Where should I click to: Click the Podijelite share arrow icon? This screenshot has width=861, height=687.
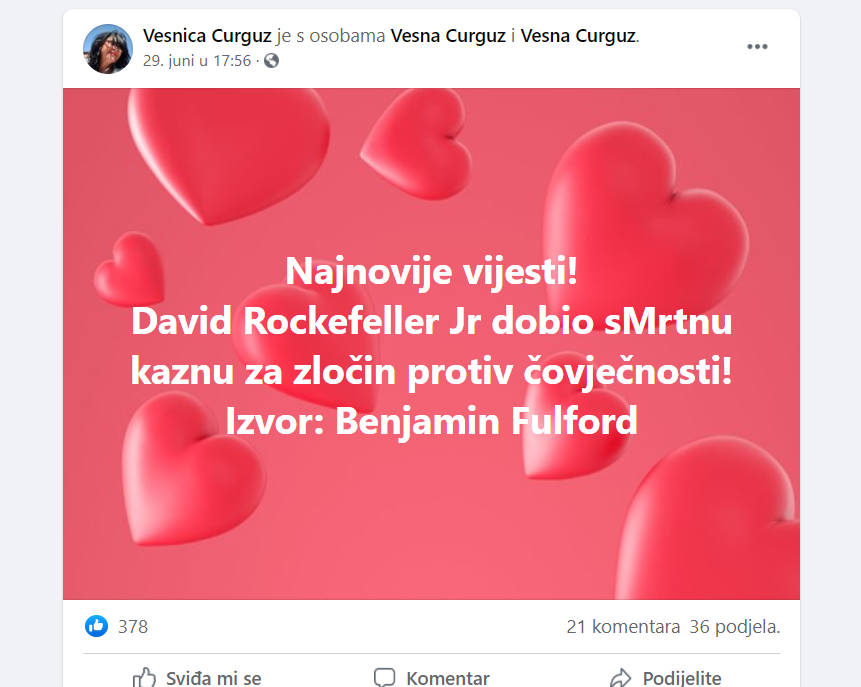pos(621,678)
